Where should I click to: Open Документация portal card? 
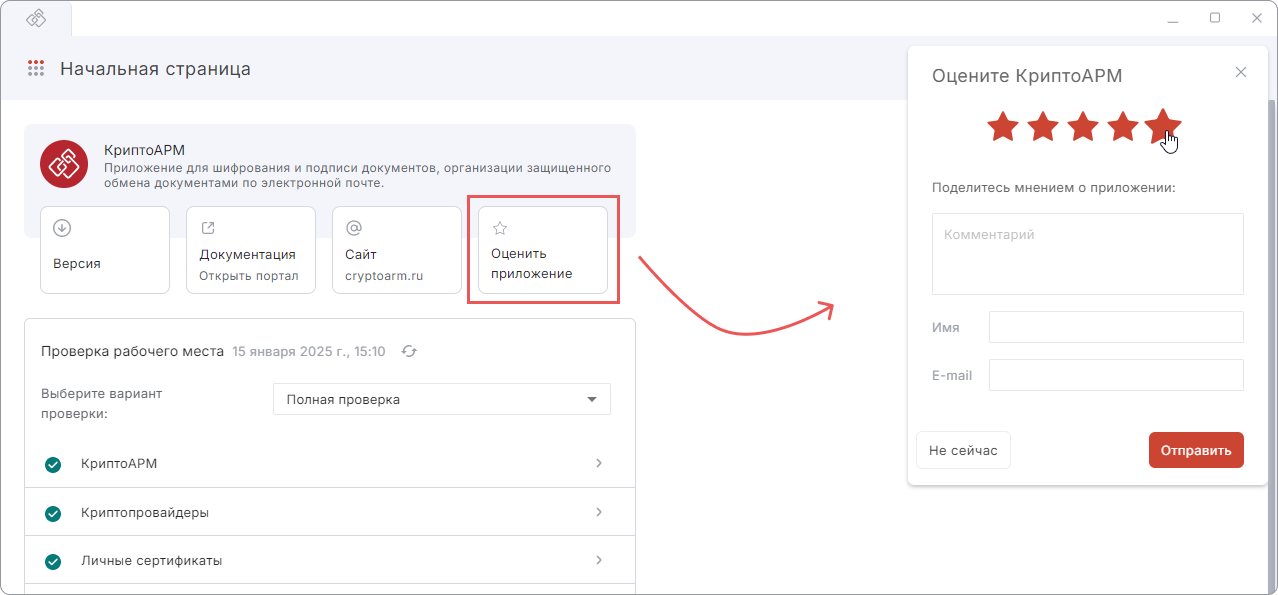point(251,250)
